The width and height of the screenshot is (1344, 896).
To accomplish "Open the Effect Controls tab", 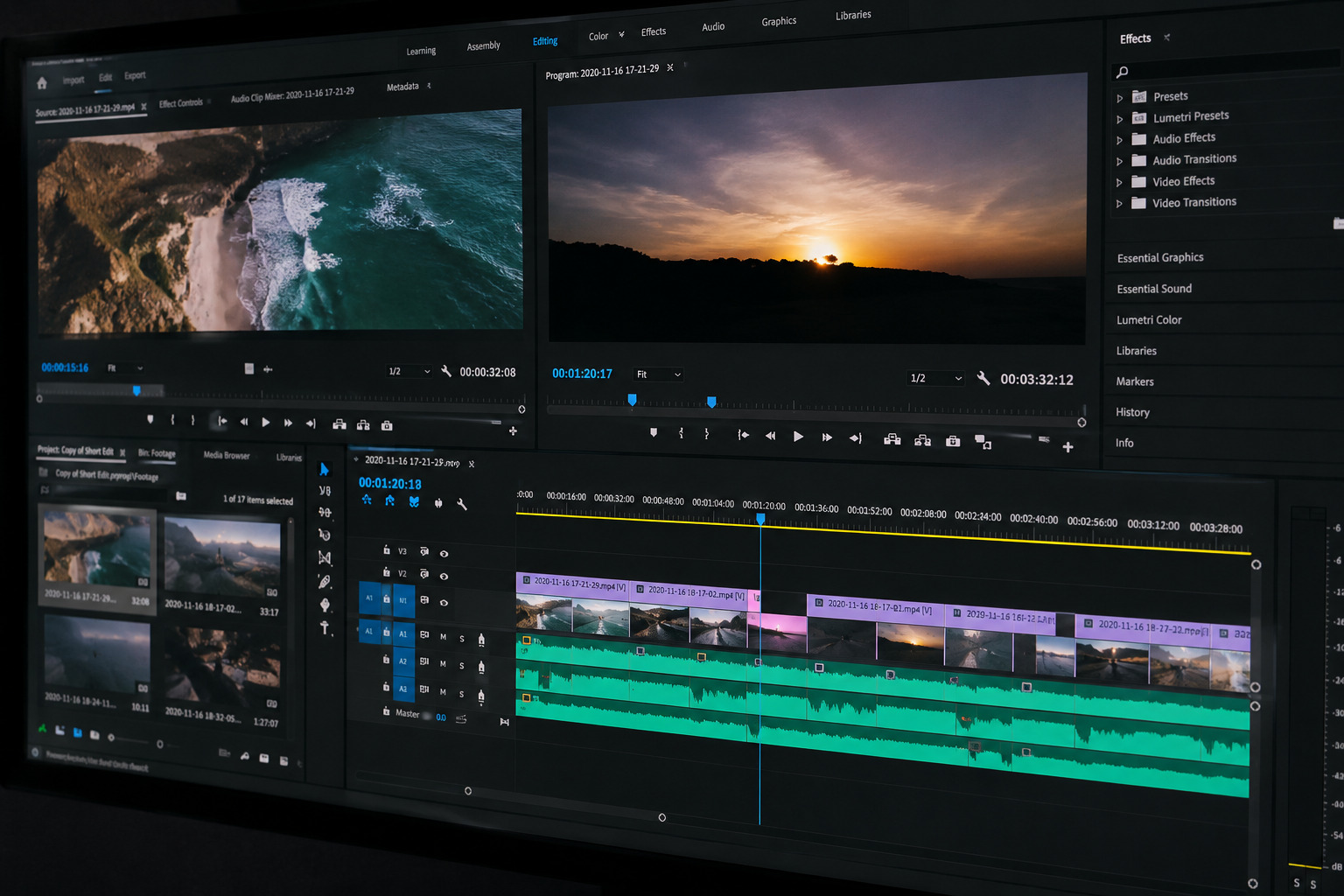I will (x=181, y=103).
